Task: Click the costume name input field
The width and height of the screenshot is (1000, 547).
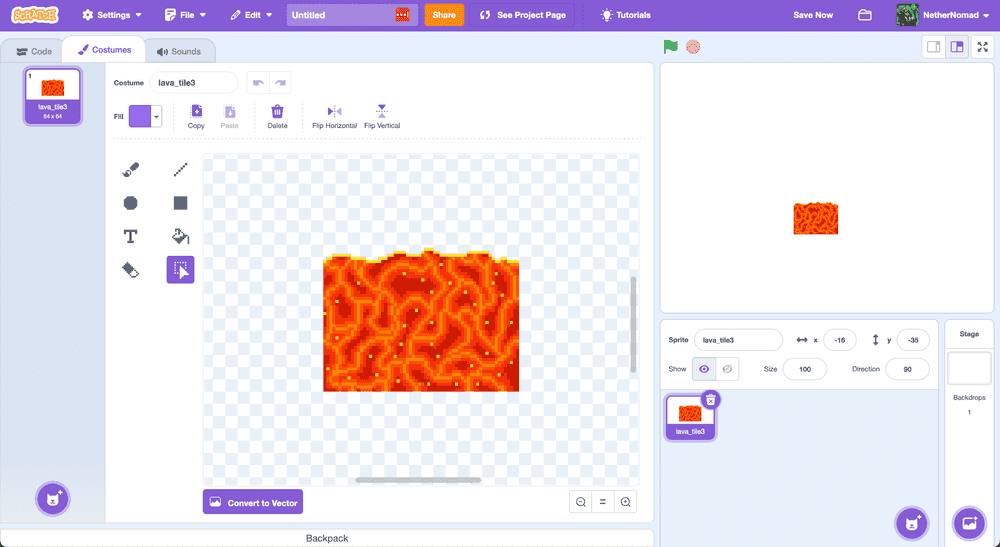Action: click(193, 83)
